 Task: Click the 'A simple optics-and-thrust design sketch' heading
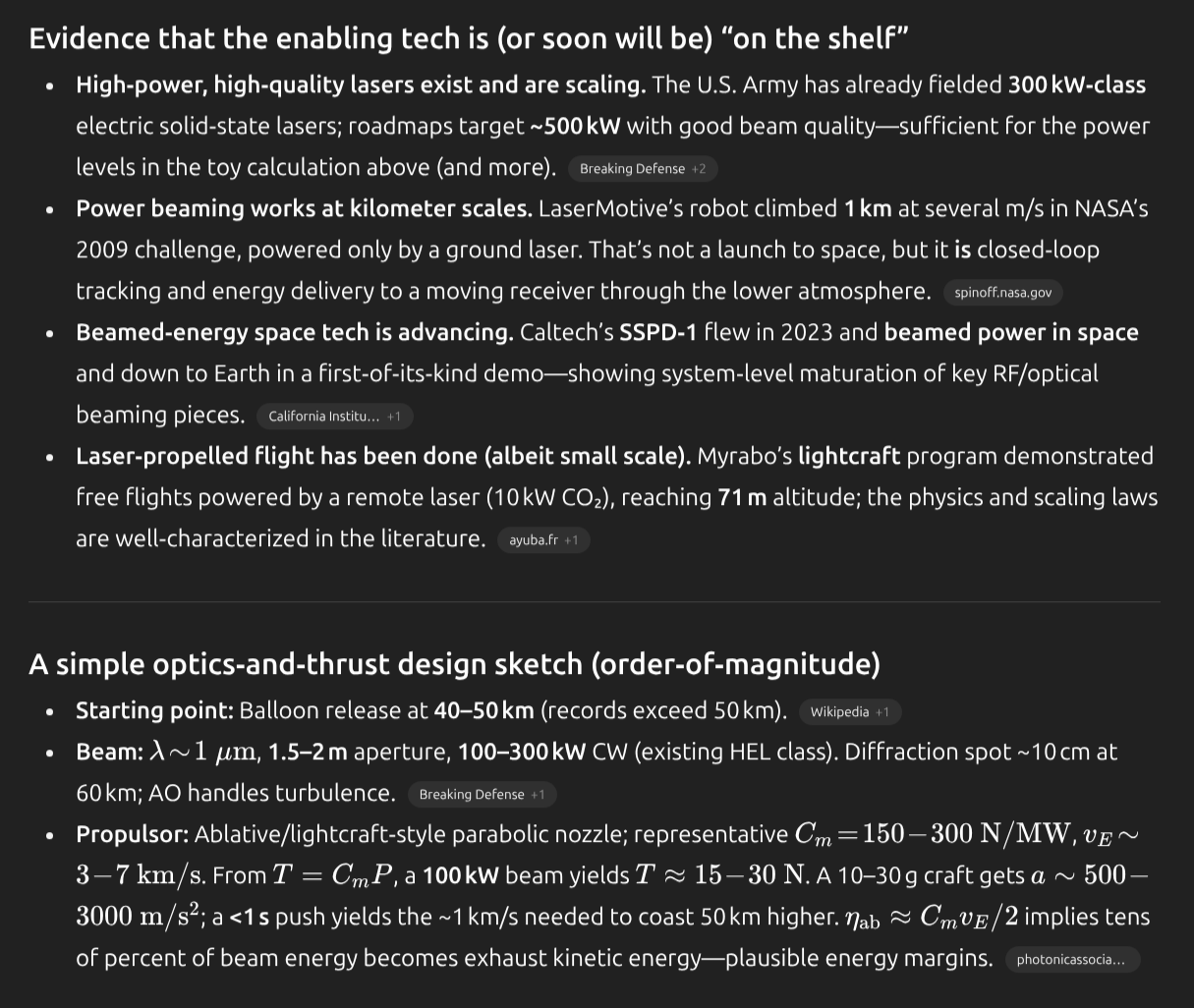tap(454, 665)
